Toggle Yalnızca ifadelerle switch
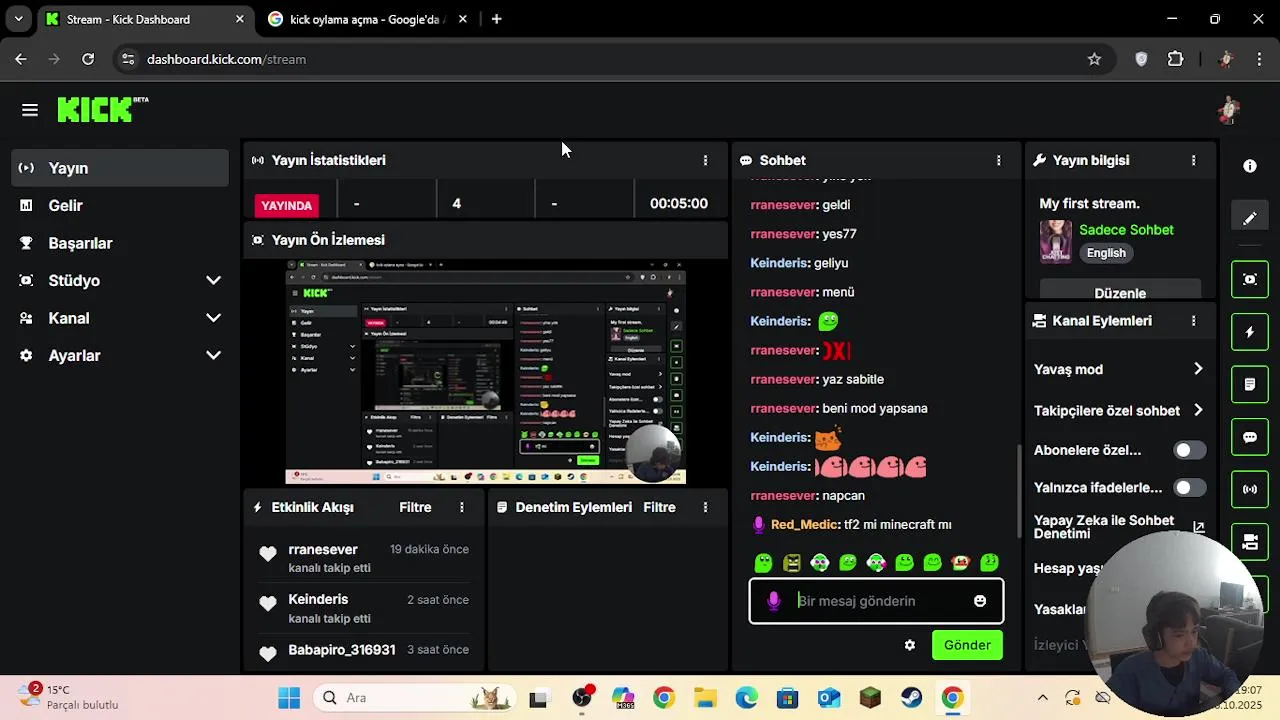Screen dimensions: 1280x720 point(1189,488)
